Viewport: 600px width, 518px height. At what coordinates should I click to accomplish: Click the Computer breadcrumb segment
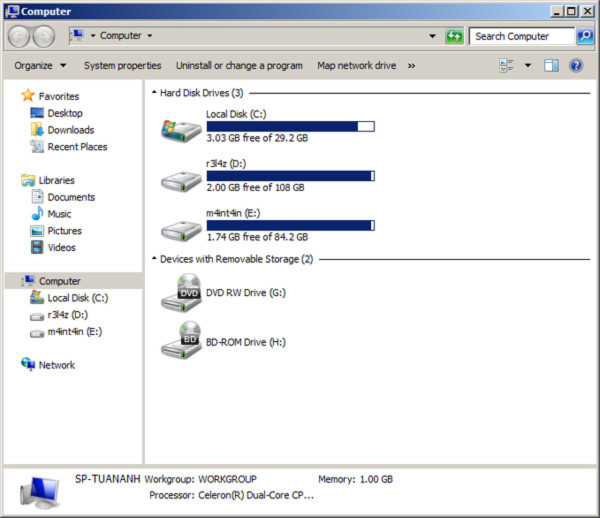[x=121, y=36]
